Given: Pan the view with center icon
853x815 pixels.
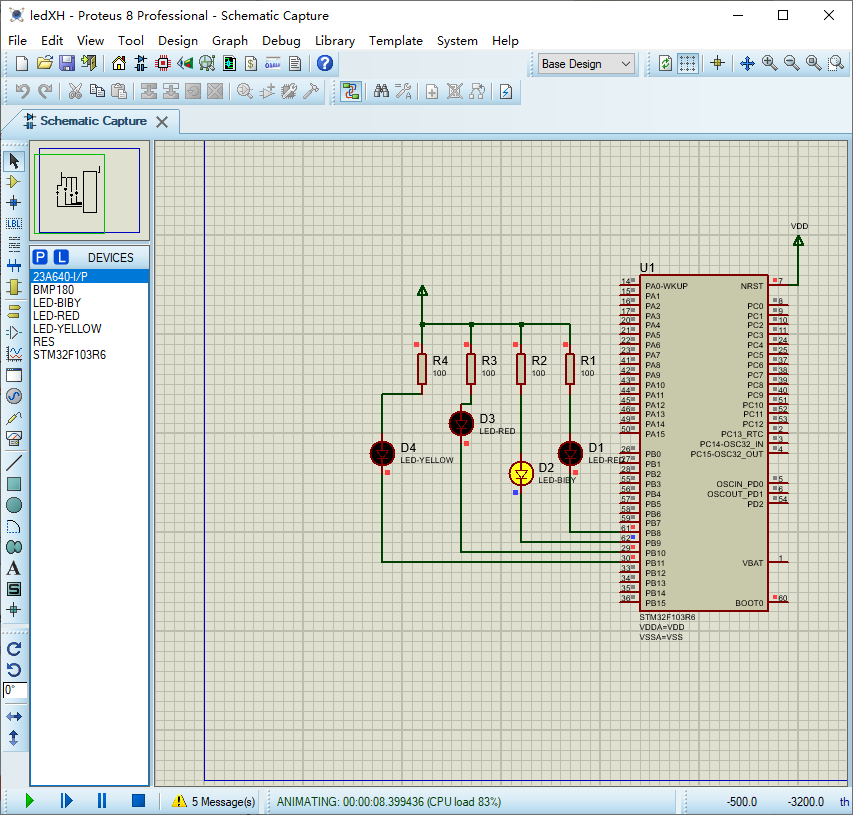Looking at the screenshot, I should 747,64.
